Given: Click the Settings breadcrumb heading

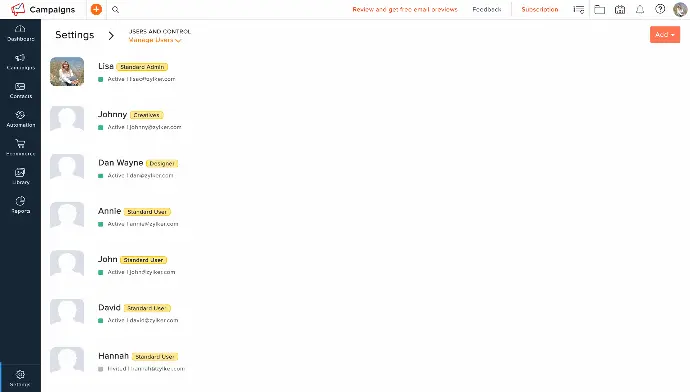Looking at the screenshot, I should pos(74,35).
